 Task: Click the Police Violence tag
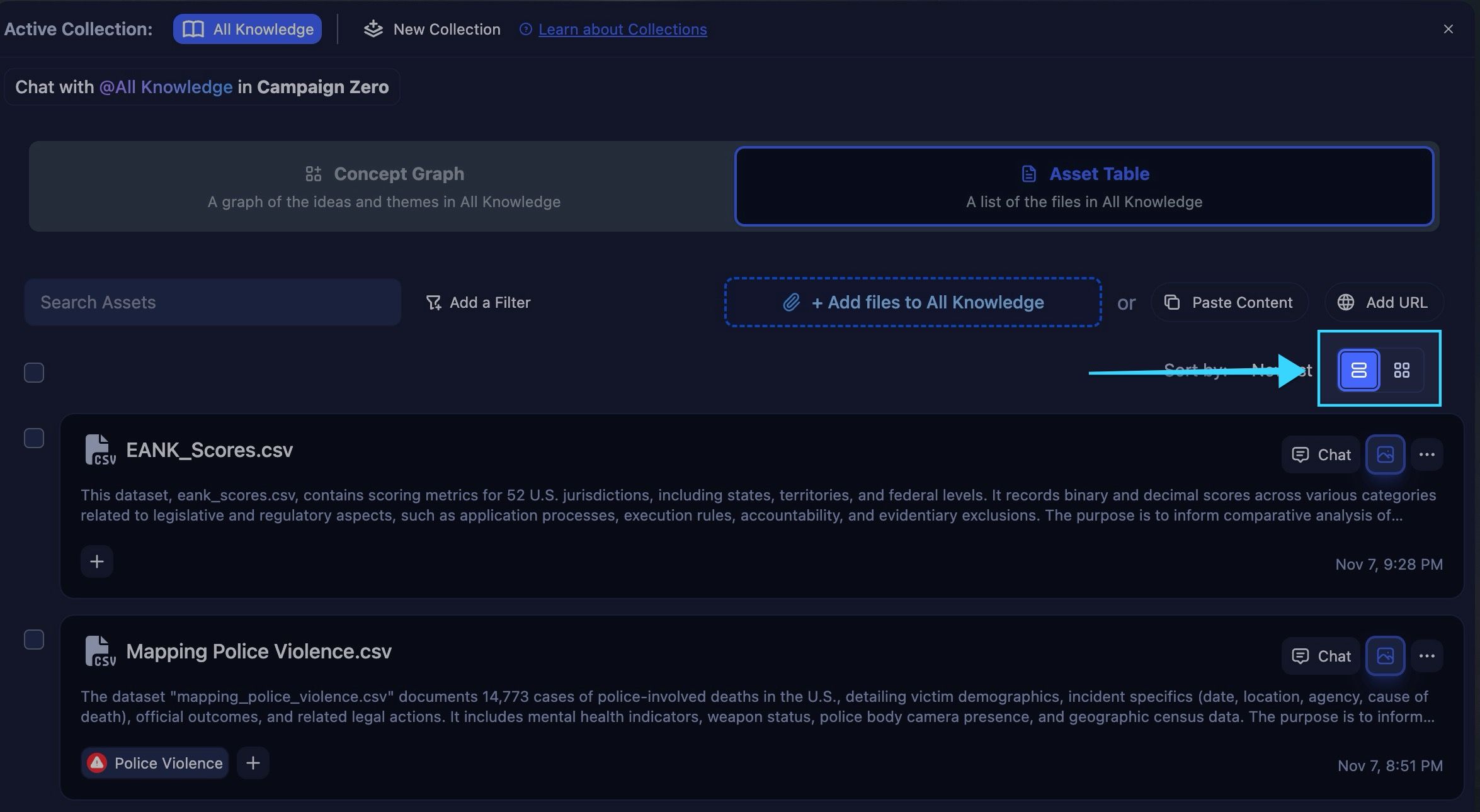pos(155,763)
